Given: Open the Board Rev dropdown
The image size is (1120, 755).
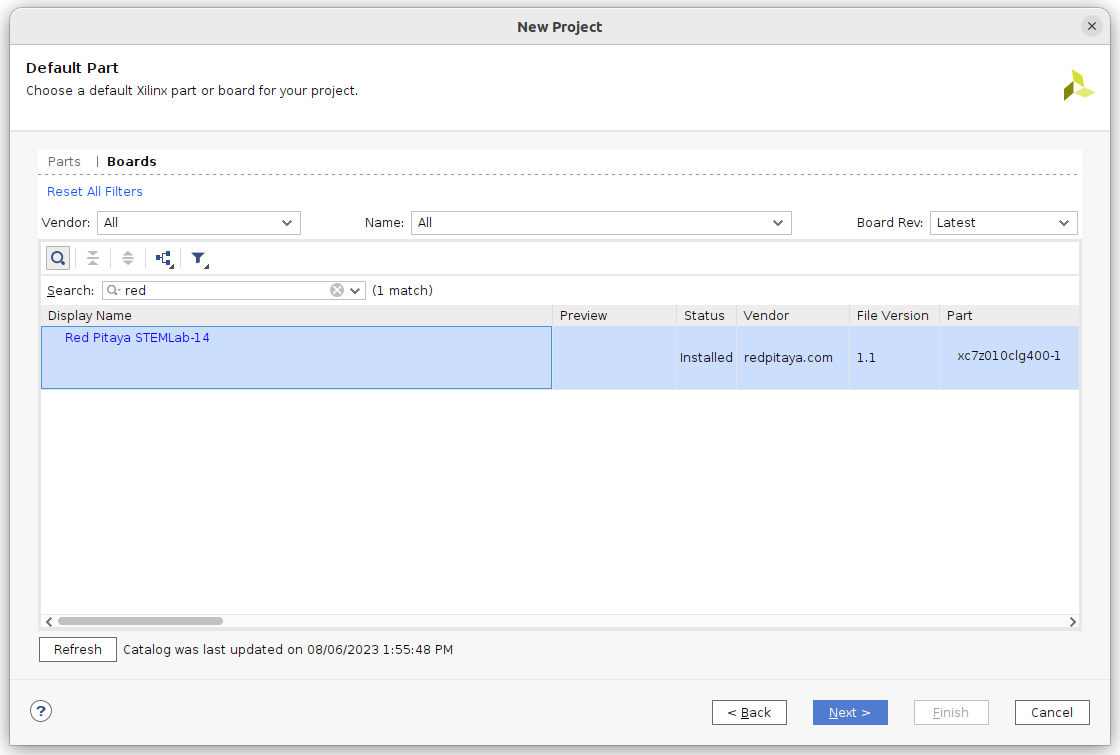Looking at the screenshot, I should [x=1003, y=223].
